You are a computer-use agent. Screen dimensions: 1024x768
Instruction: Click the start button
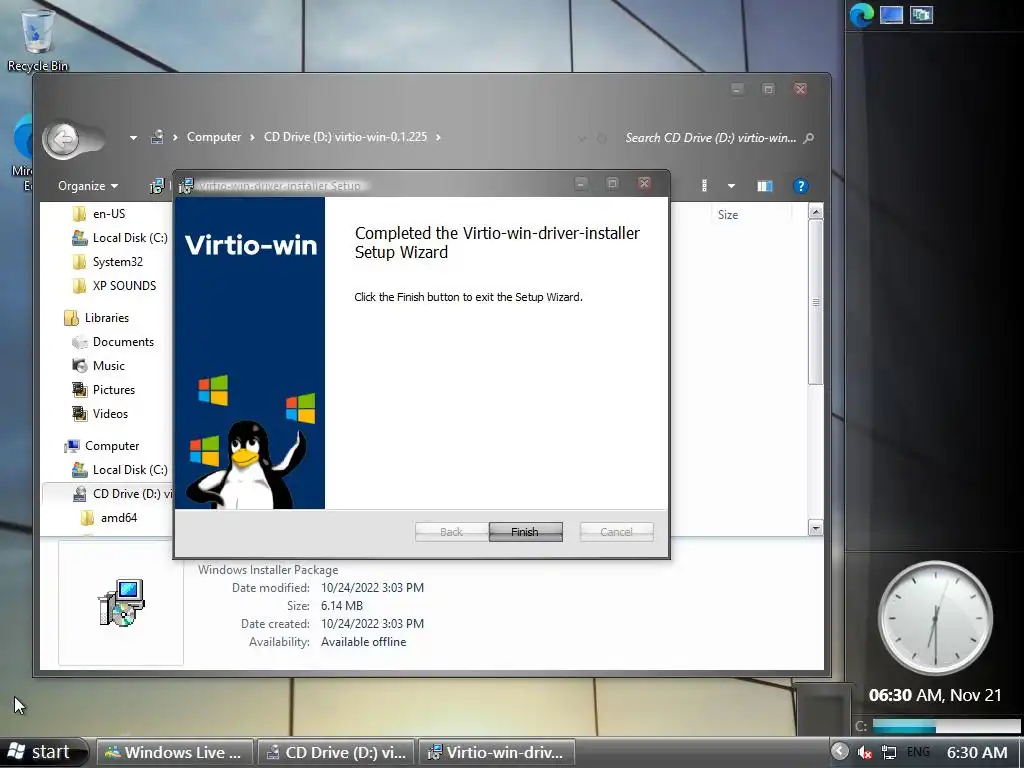point(41,752)
